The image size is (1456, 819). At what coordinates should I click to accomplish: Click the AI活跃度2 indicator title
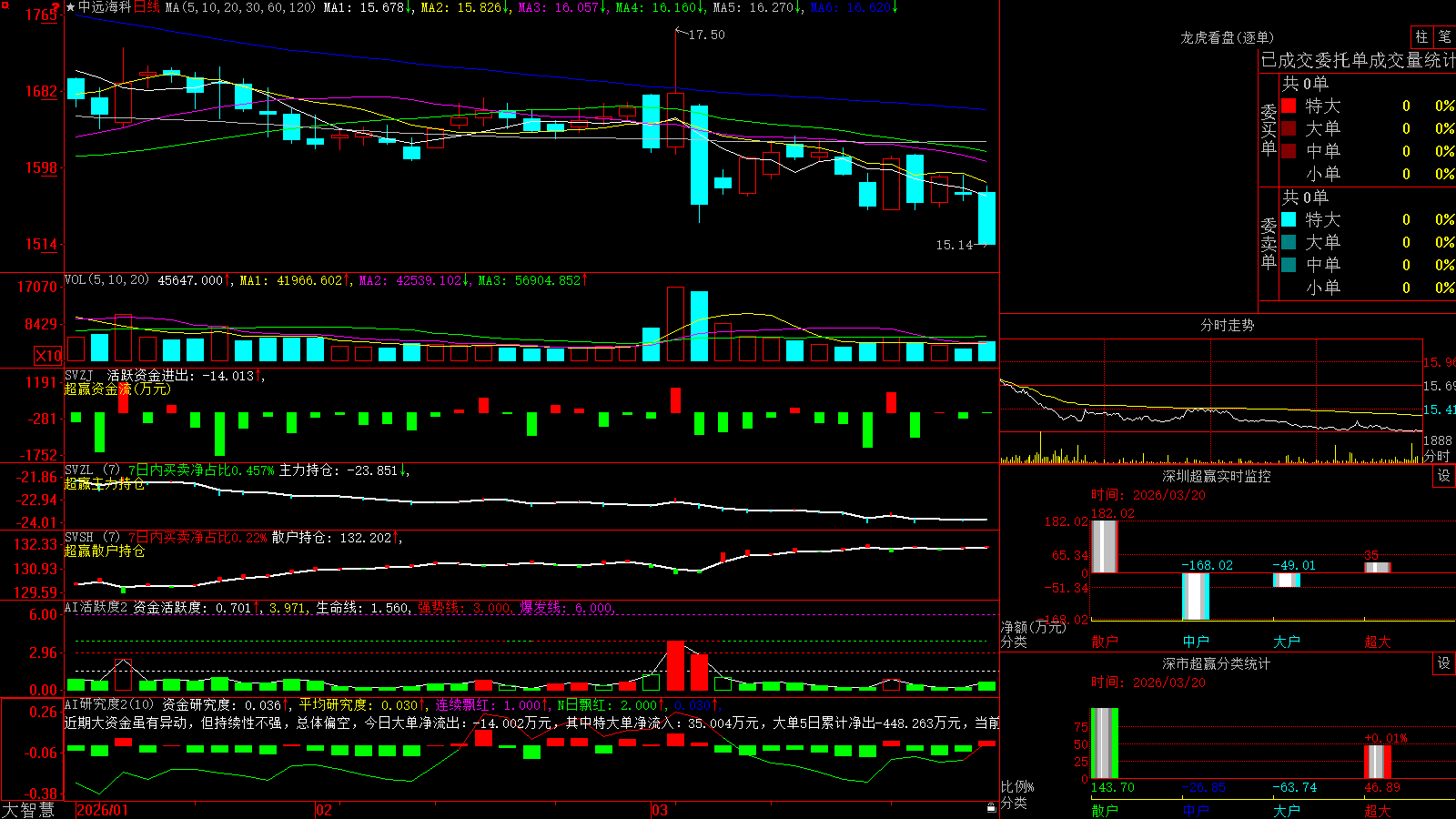(96, 607)
